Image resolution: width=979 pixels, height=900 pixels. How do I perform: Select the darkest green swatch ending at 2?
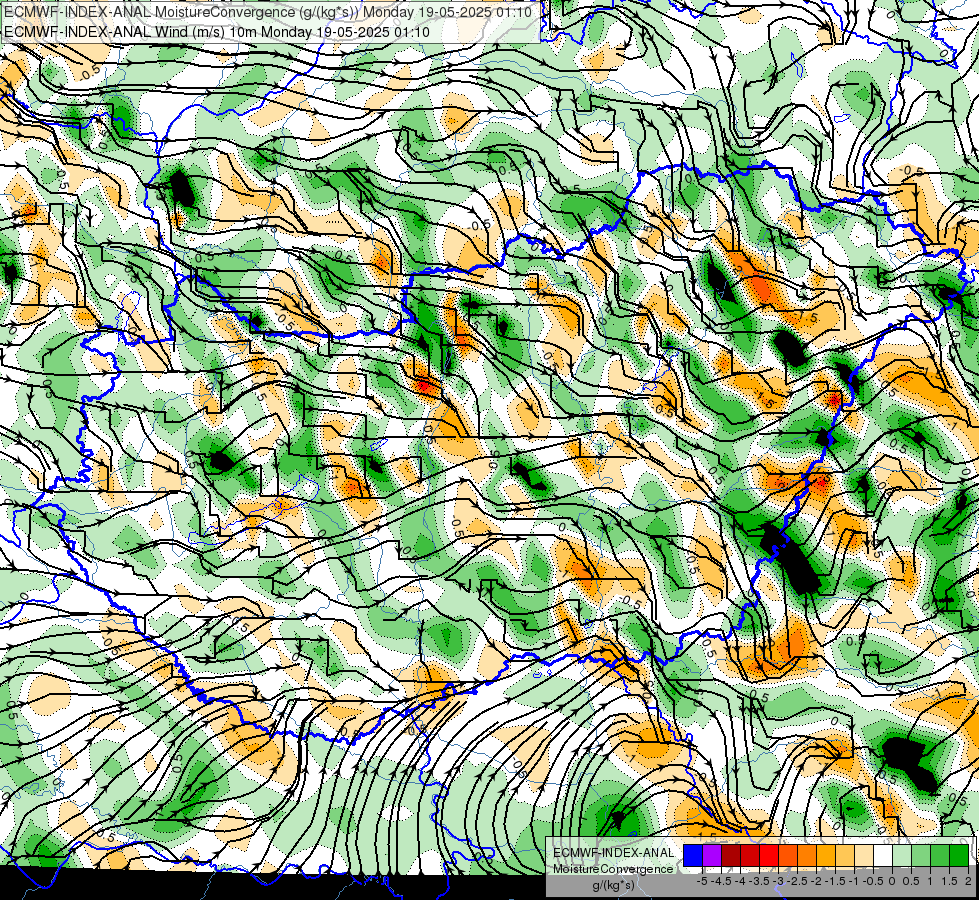point(959,855)
